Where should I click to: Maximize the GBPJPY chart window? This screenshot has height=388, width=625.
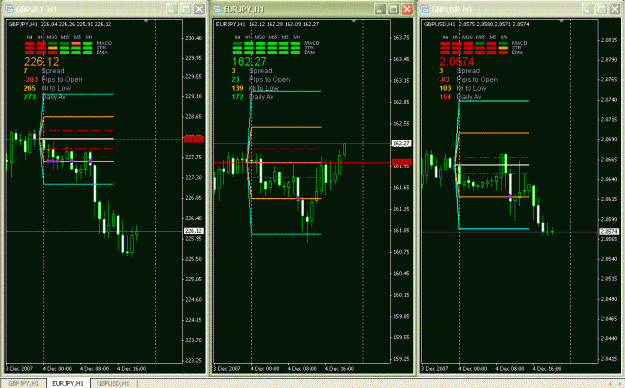pos(186,9)
